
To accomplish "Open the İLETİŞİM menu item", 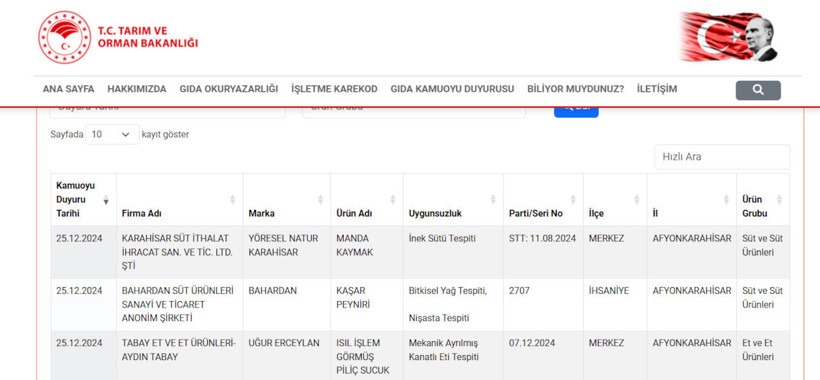I will point(657,89).
